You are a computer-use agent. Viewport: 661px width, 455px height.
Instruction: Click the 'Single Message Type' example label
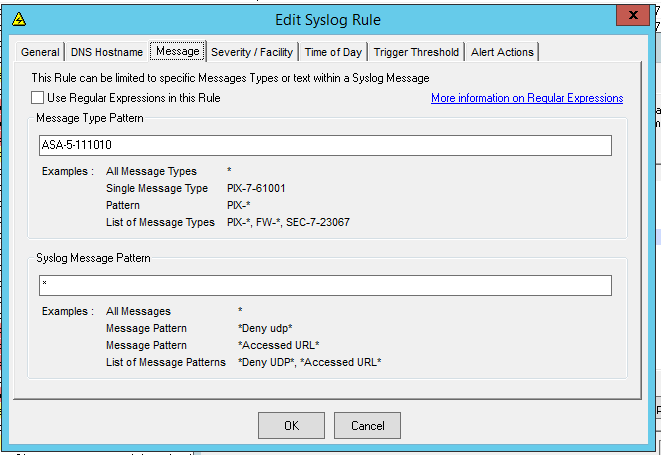157,188
